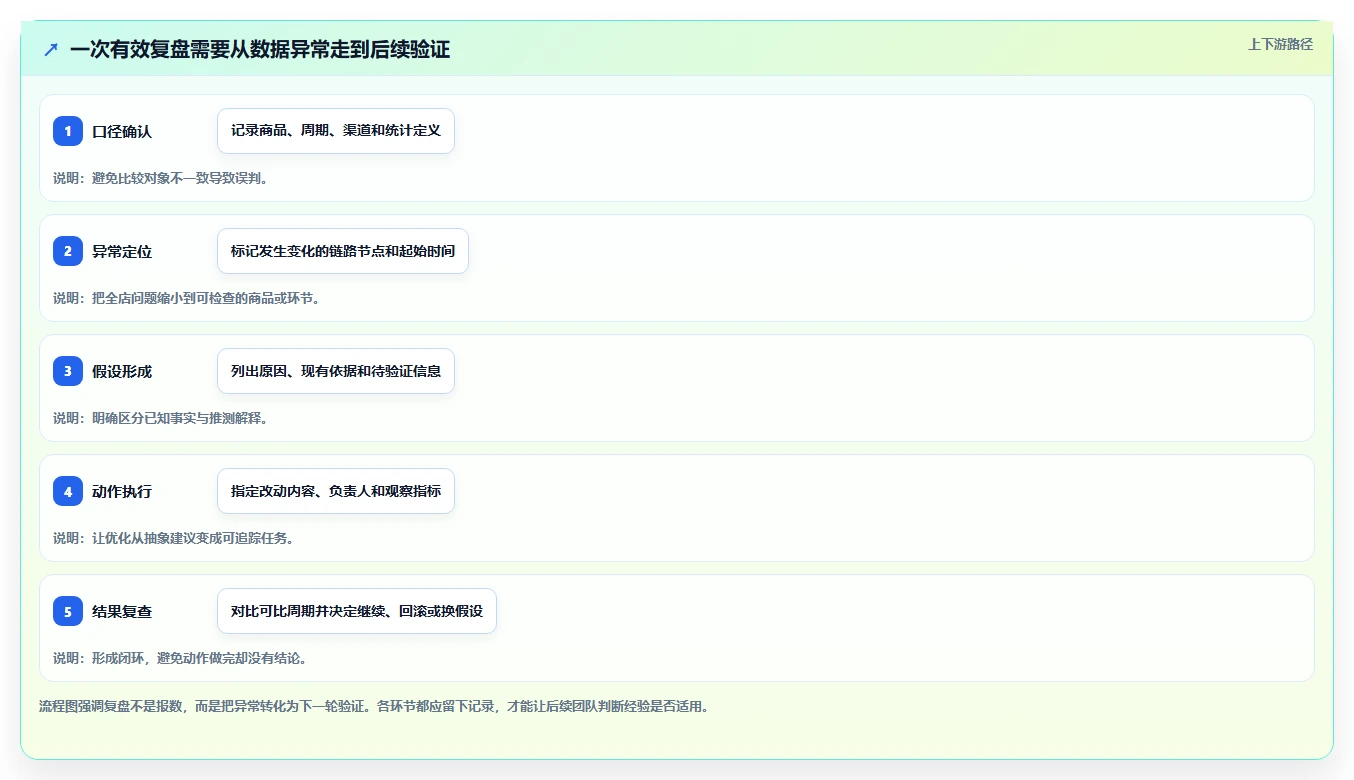Open the 列出原因、现有依据和待验证信息 box
This screenshot has height=780, width=1354.
336,371
